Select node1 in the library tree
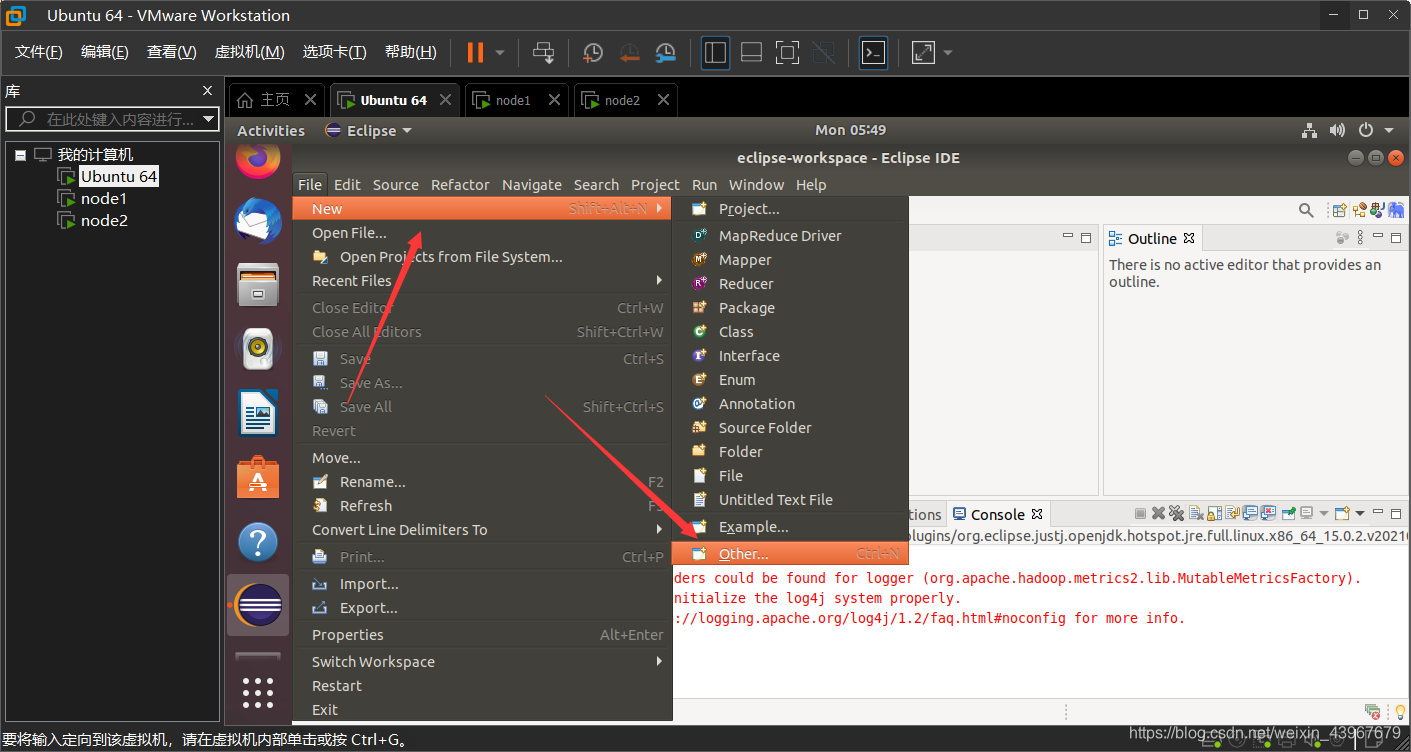This screenshot has height=752, width=1411. (103, 198)
